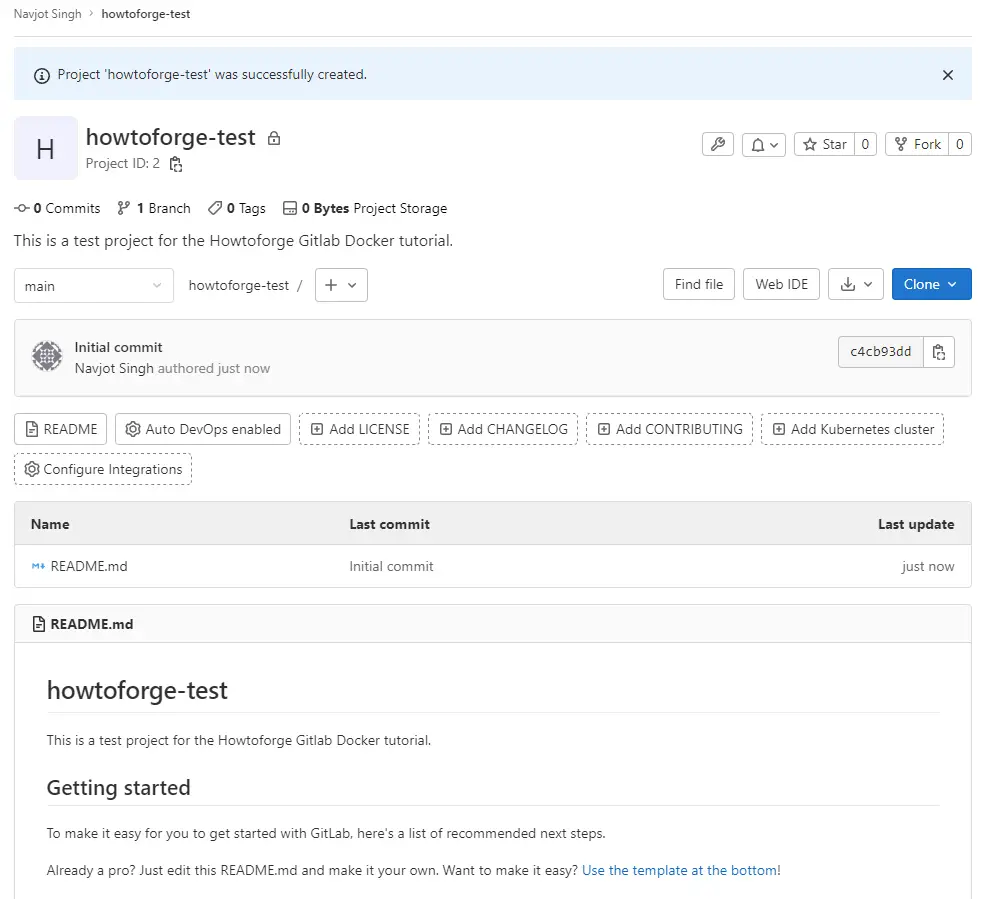Click the wrench admin settings button
Viewport: 984px width, 899px height.
718,144
